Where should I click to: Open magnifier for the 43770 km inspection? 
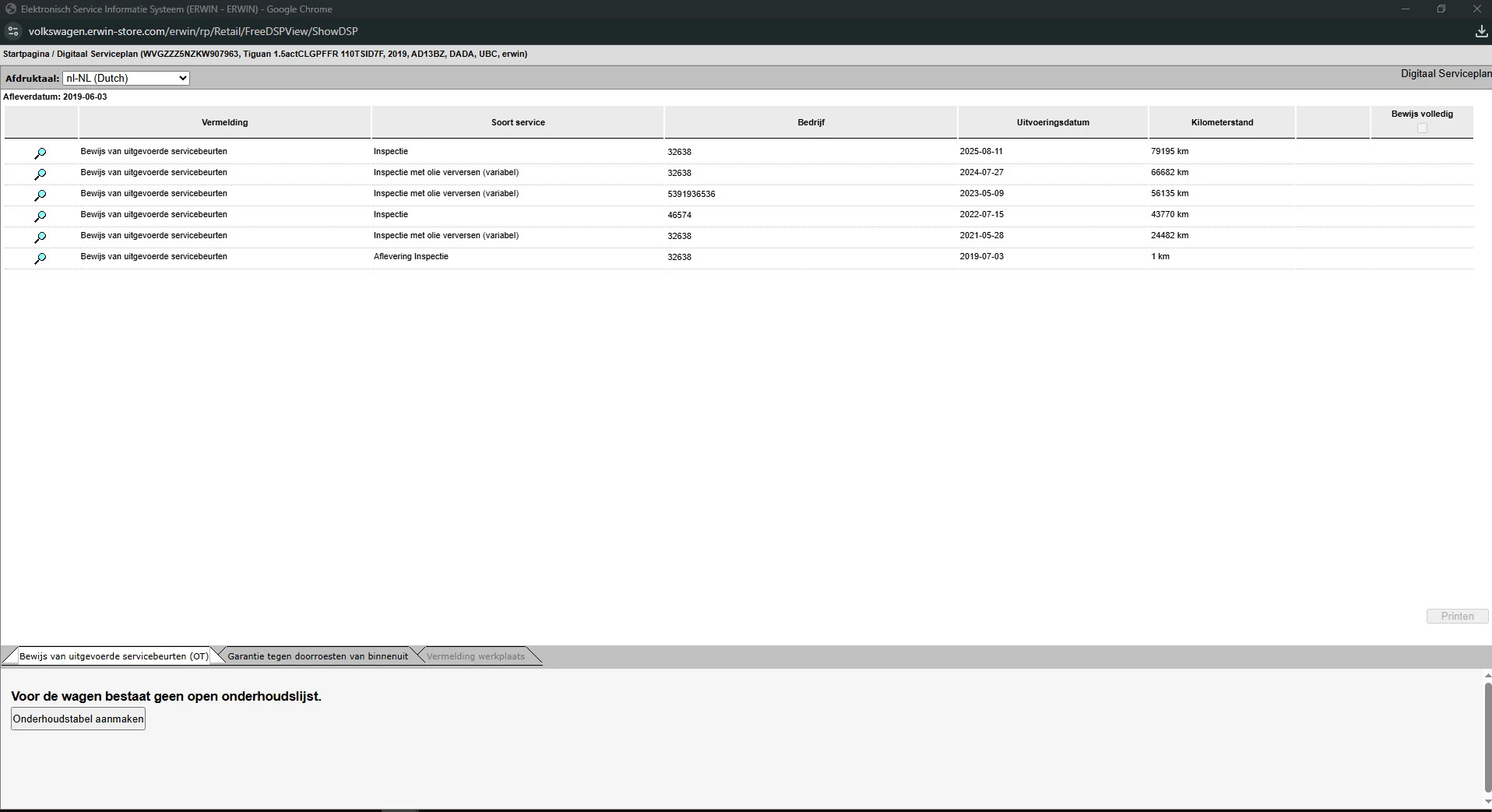40,216
